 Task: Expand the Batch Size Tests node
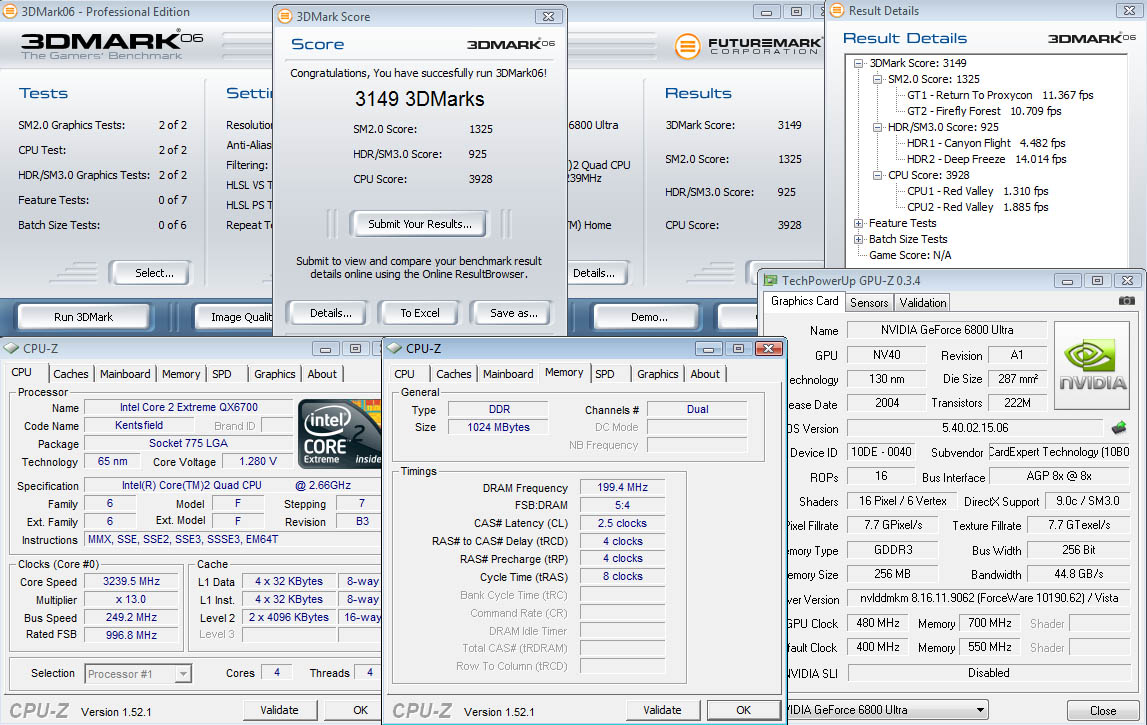(x=859, y=239)
